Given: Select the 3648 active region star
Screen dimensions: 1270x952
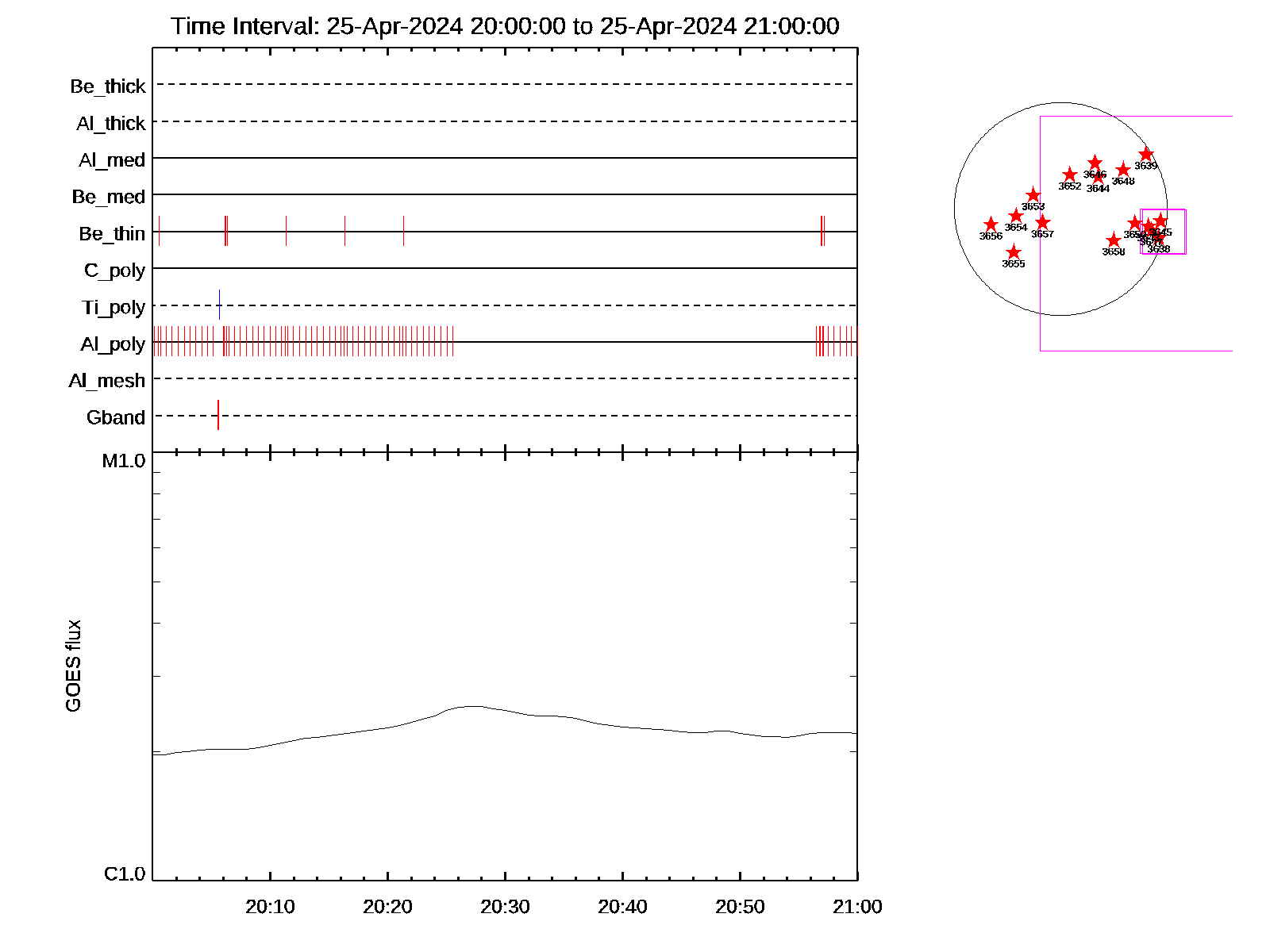Looking at the screenshot, I should pyautogui.click(x=1123, y=170).
